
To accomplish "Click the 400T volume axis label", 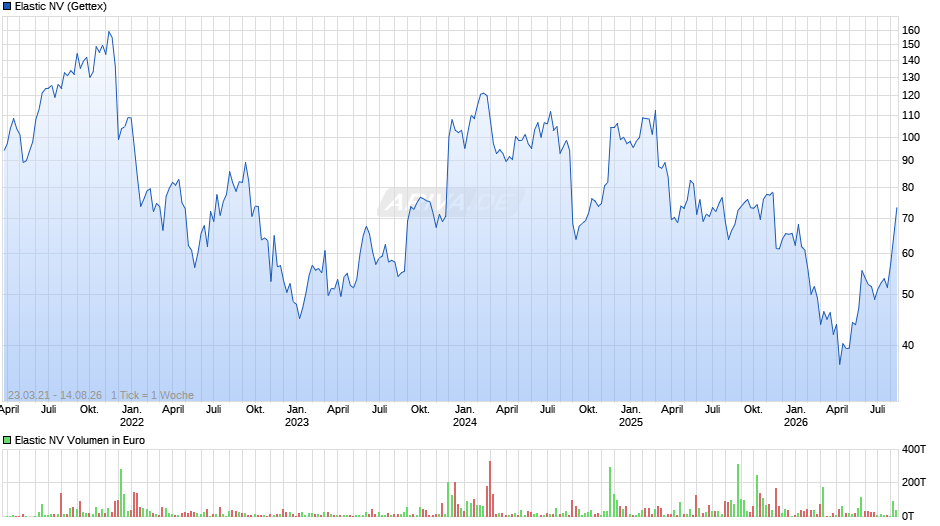I will 914,449.
